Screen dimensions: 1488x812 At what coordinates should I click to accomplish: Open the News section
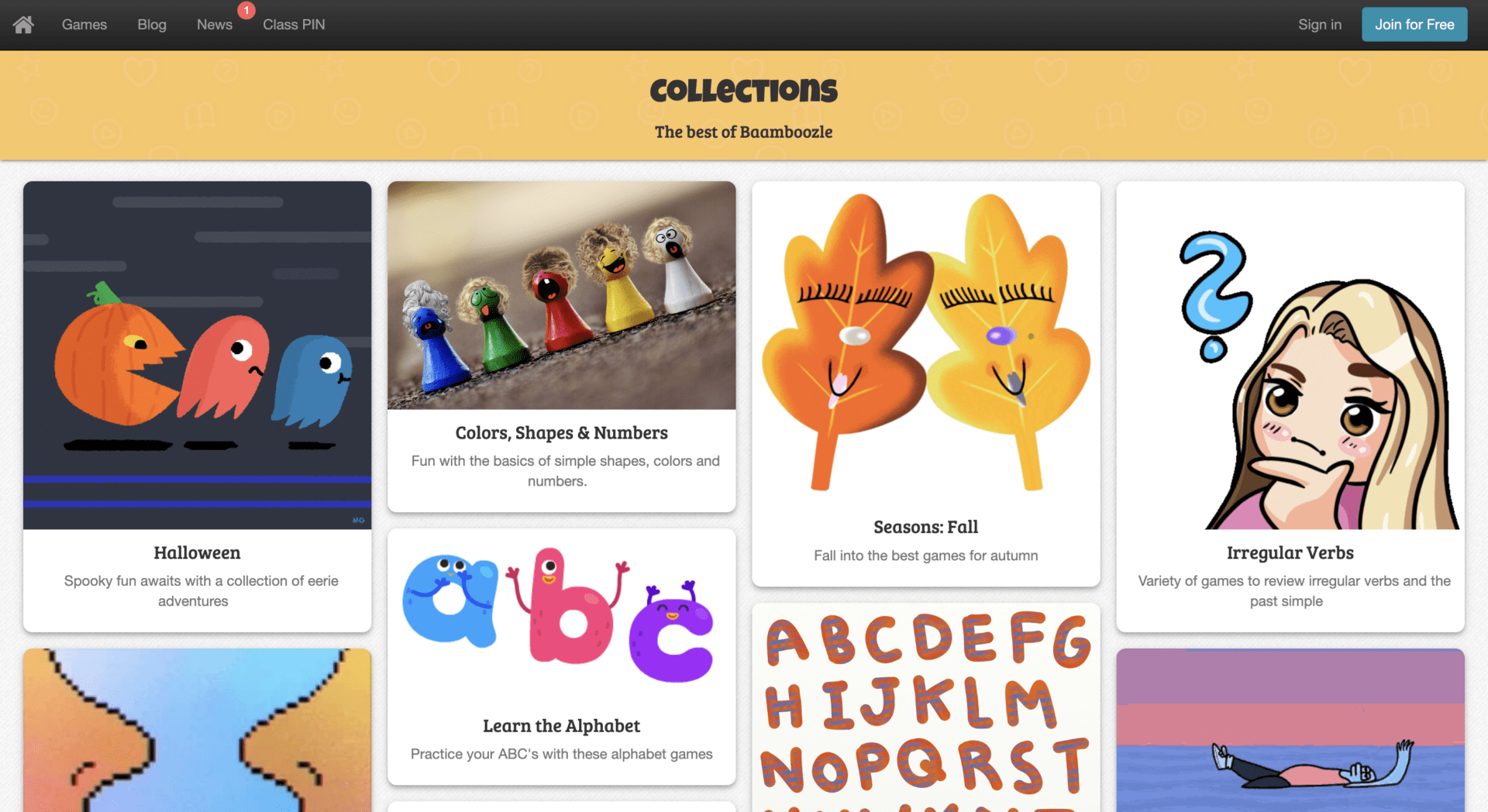215,25
